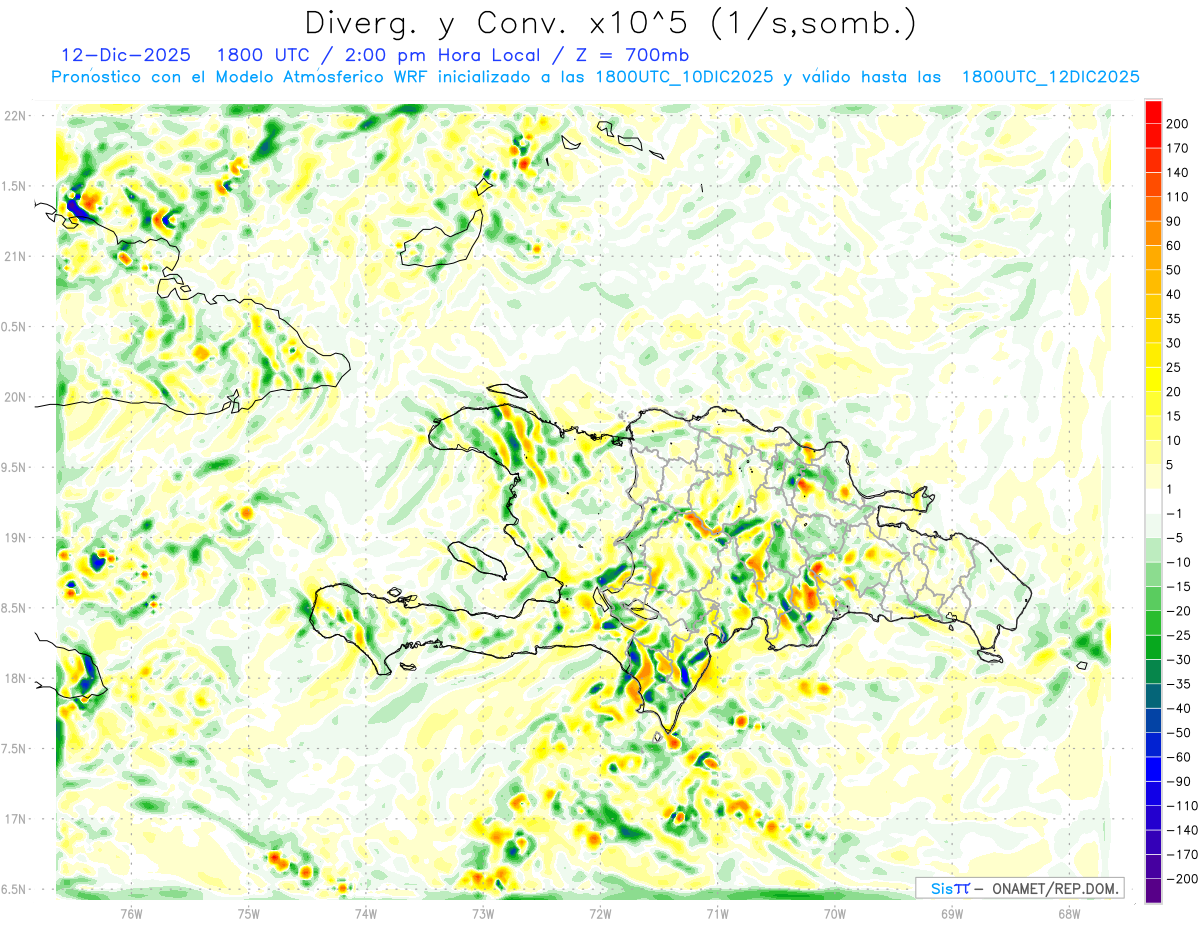Click the '-30' colorbar value
This screenshot has height=927, width=1200.
pos(1178,660)
